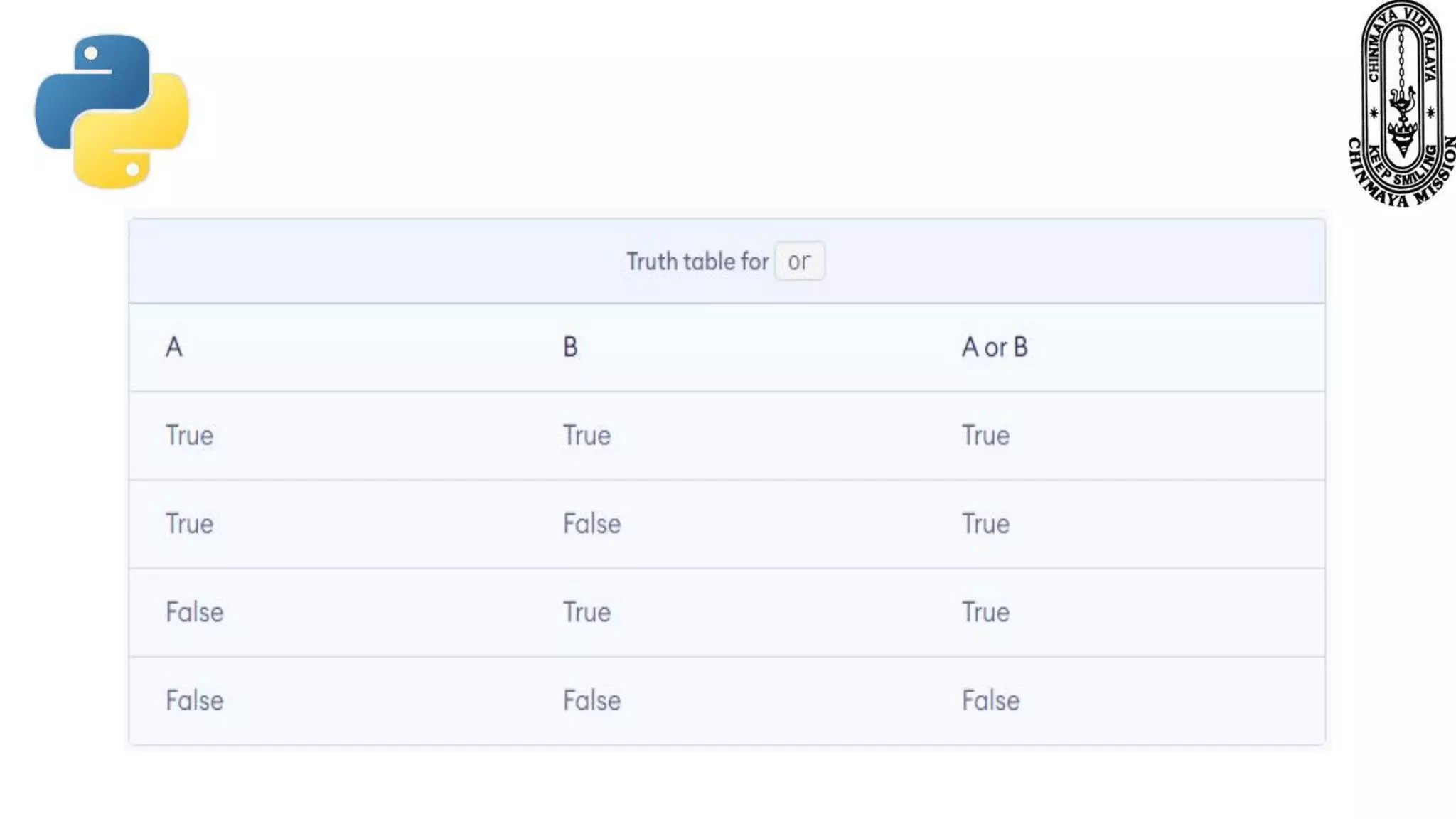Select the 'Truth table for' heading text
The height and width of the screenshot is (819, 1456).
[697, 262]
